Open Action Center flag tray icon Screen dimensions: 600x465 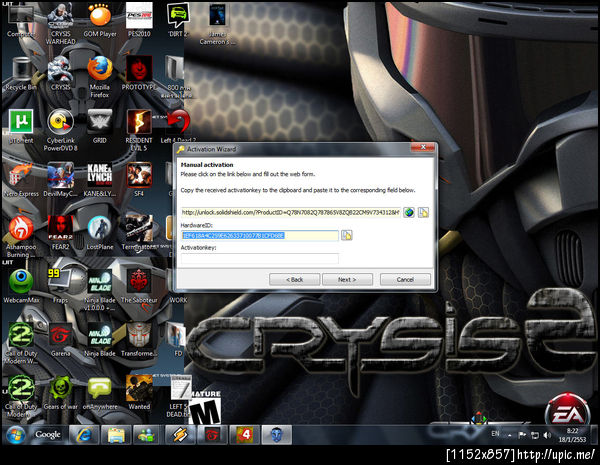tap(522, 435)
